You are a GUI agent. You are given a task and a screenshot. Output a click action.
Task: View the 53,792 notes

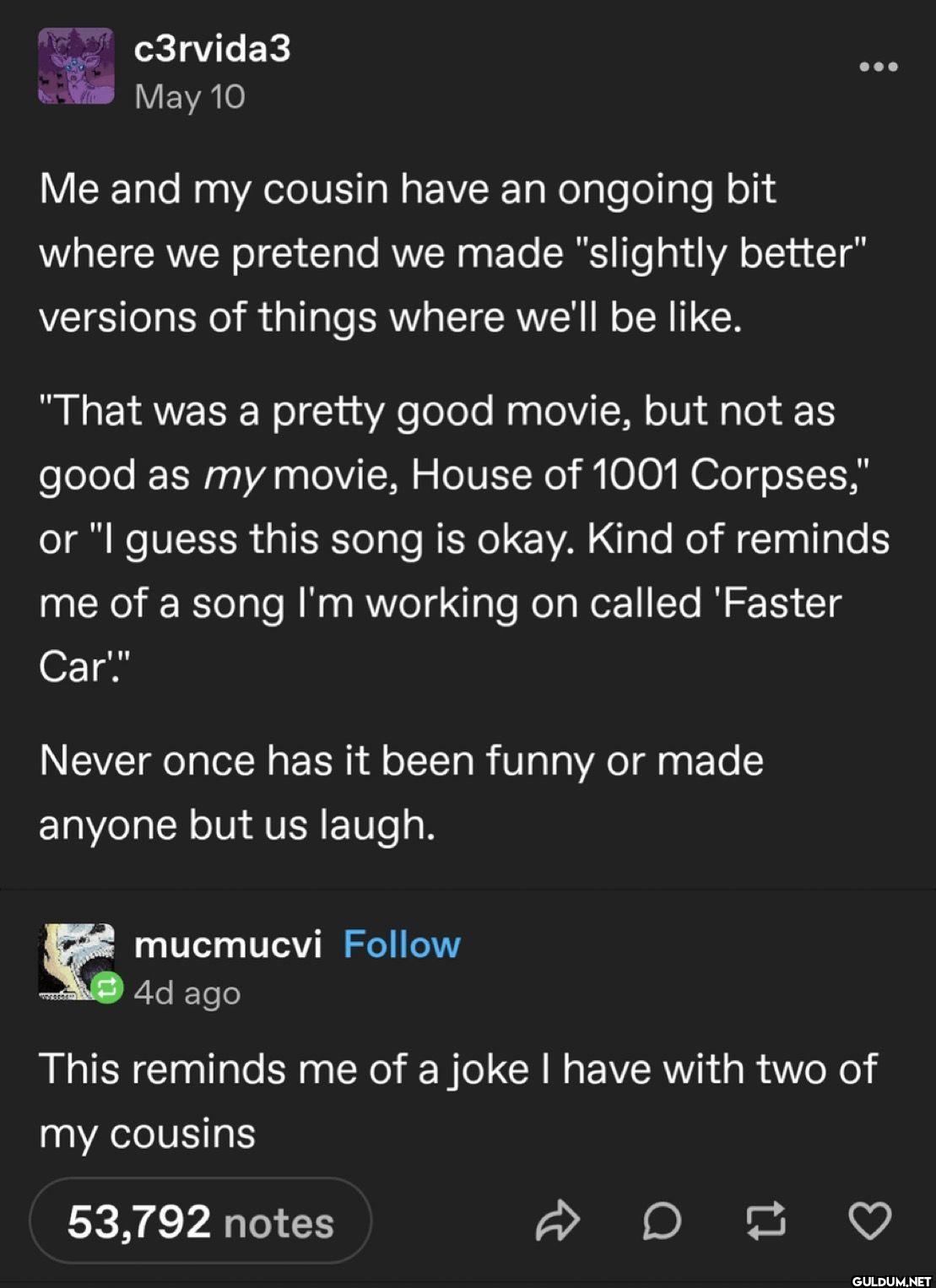coord(201,1221)
